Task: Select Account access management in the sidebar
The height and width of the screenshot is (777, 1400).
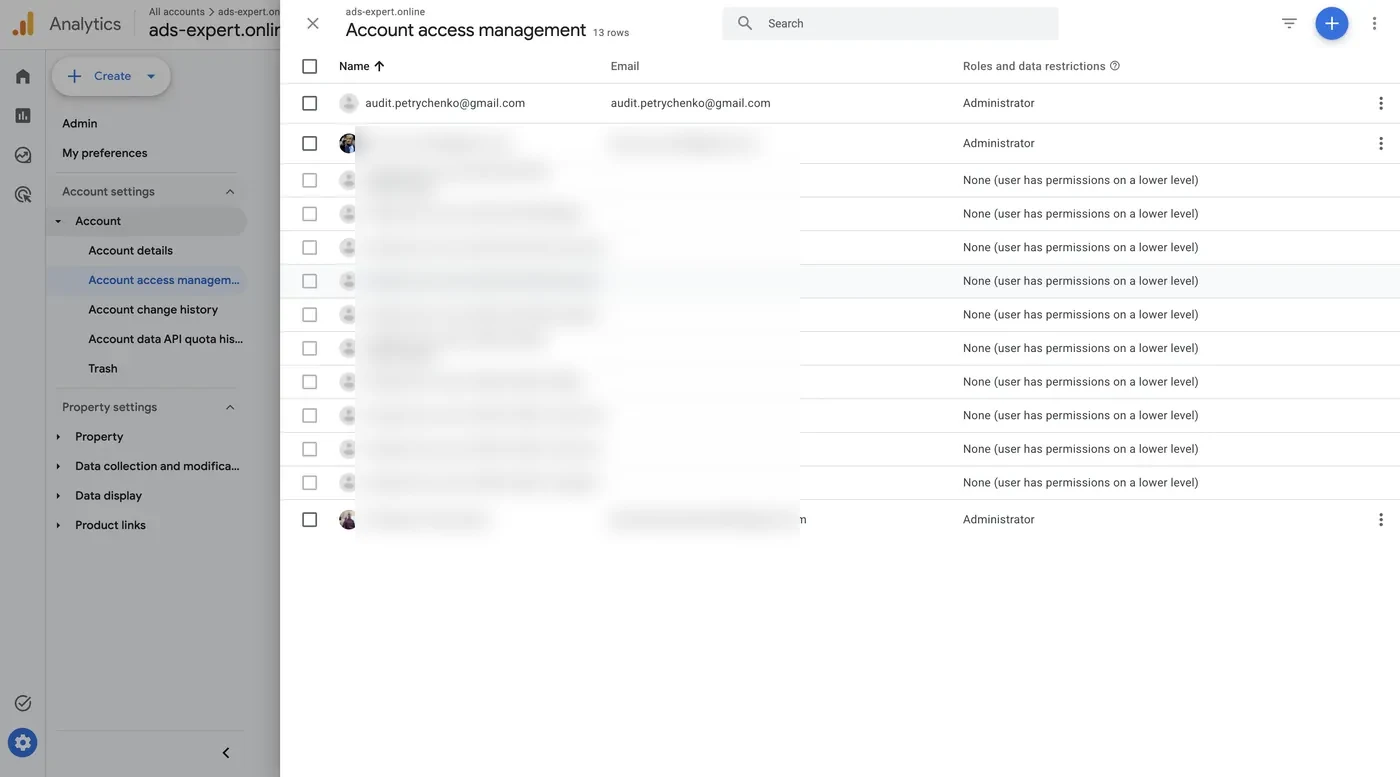Action: pyautogui.click(x=164, y=280)
